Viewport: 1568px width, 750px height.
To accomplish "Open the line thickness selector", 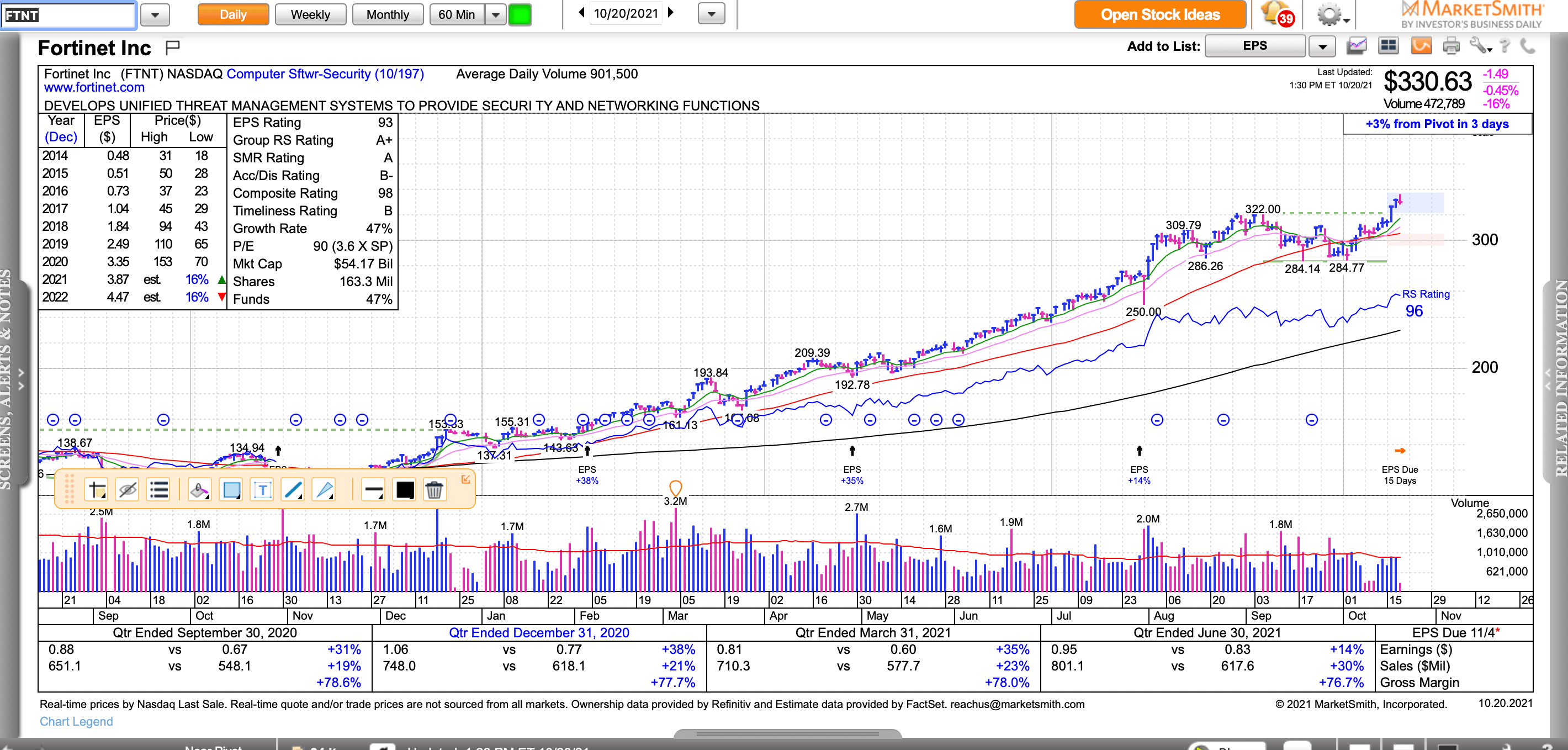I will [x=373, y=489].
